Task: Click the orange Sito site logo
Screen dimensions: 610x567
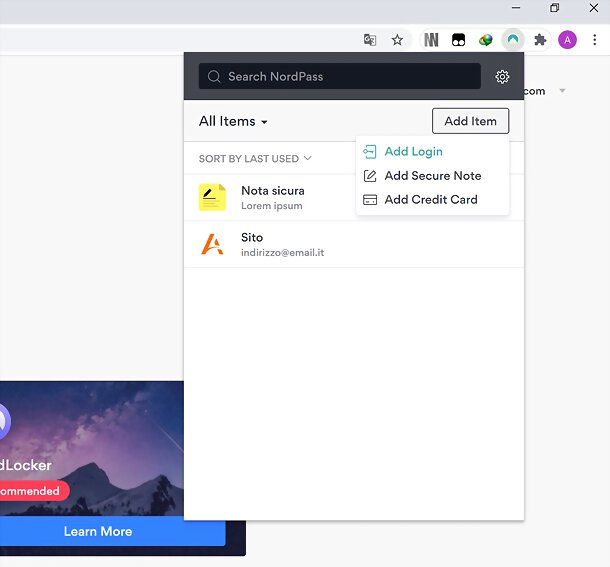Action: pyautogui.click(x=212, y=244)
